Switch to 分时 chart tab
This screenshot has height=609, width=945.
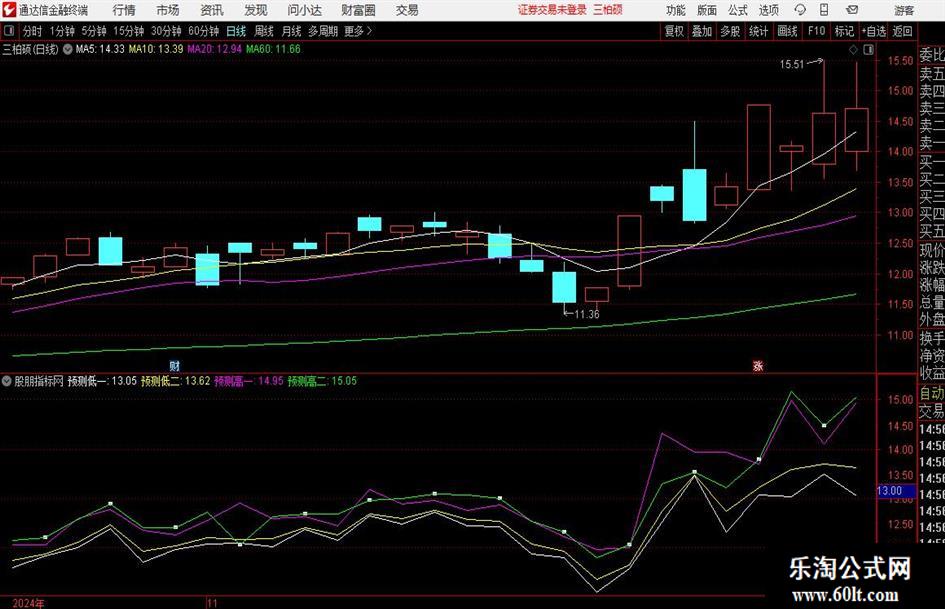(x=32, y=31)
